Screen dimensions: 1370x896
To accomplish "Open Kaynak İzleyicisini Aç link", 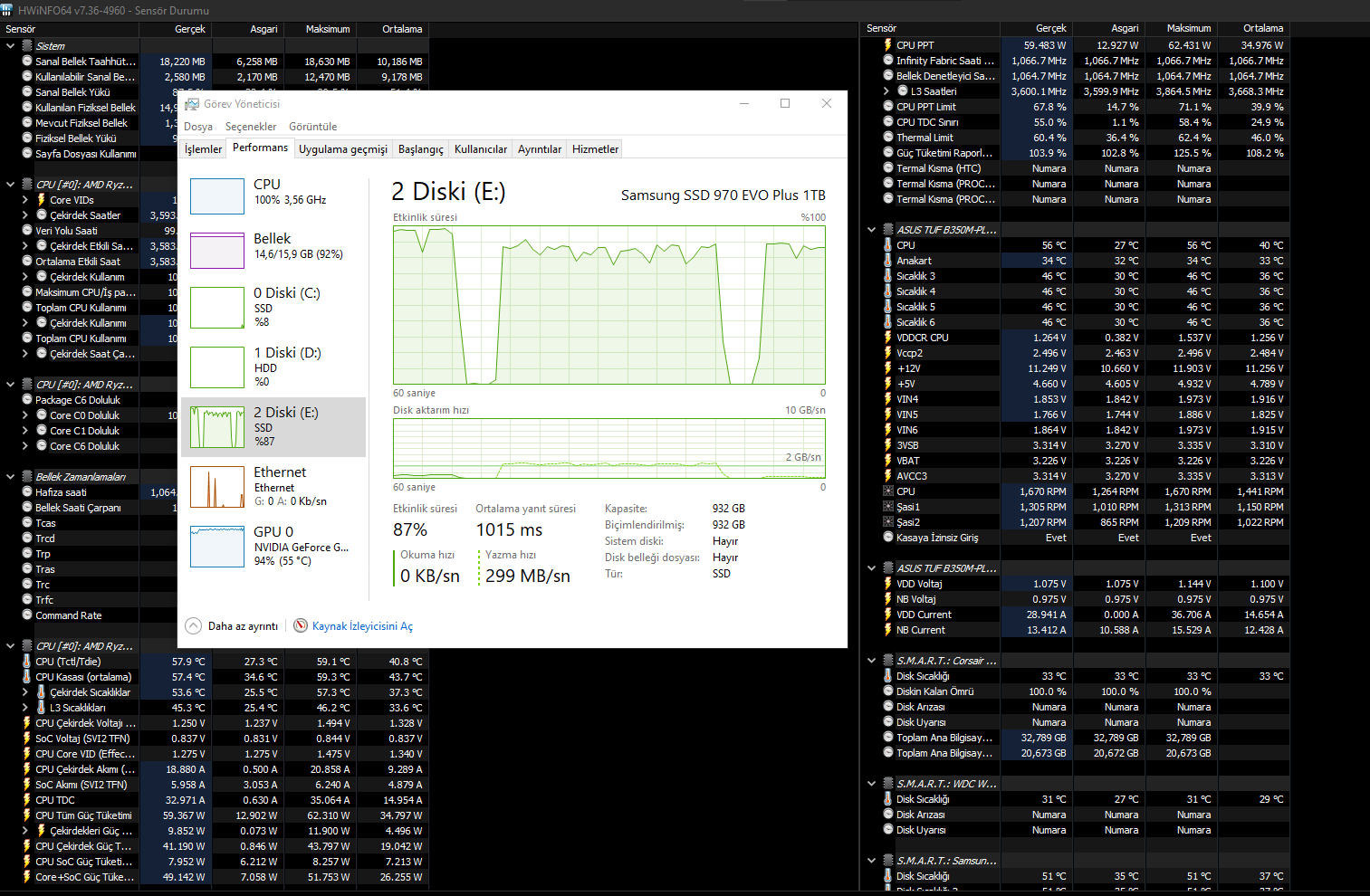I will point(362,625).
